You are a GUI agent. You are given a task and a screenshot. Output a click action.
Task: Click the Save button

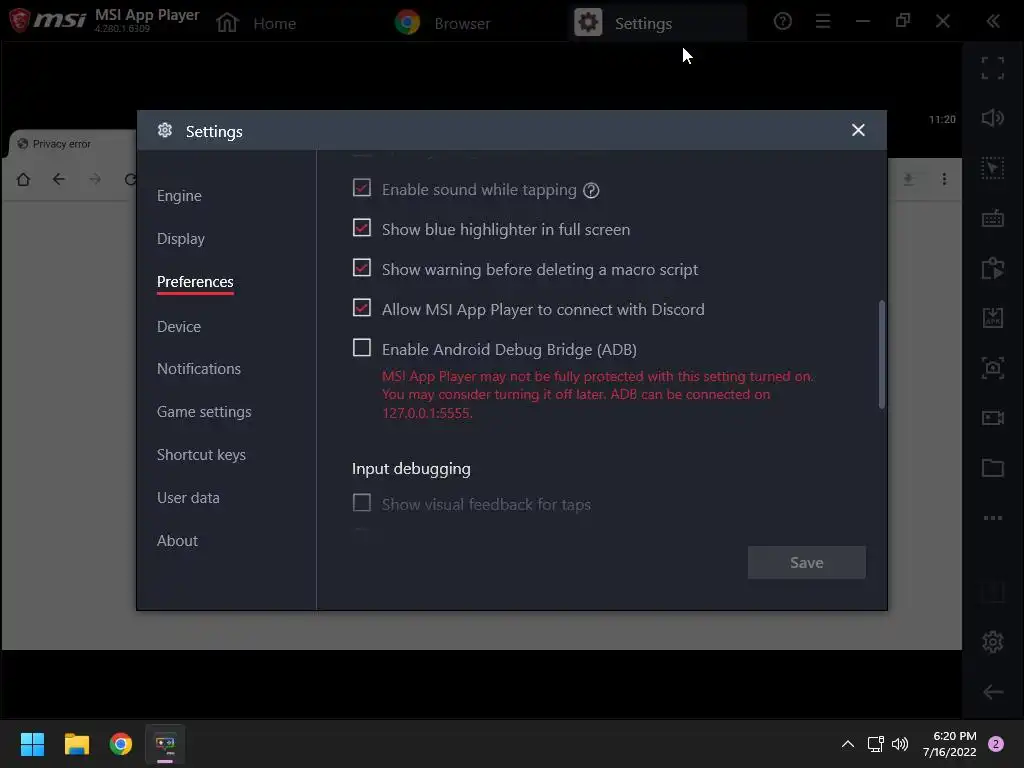pyautogui.click(x=807, y=562)
